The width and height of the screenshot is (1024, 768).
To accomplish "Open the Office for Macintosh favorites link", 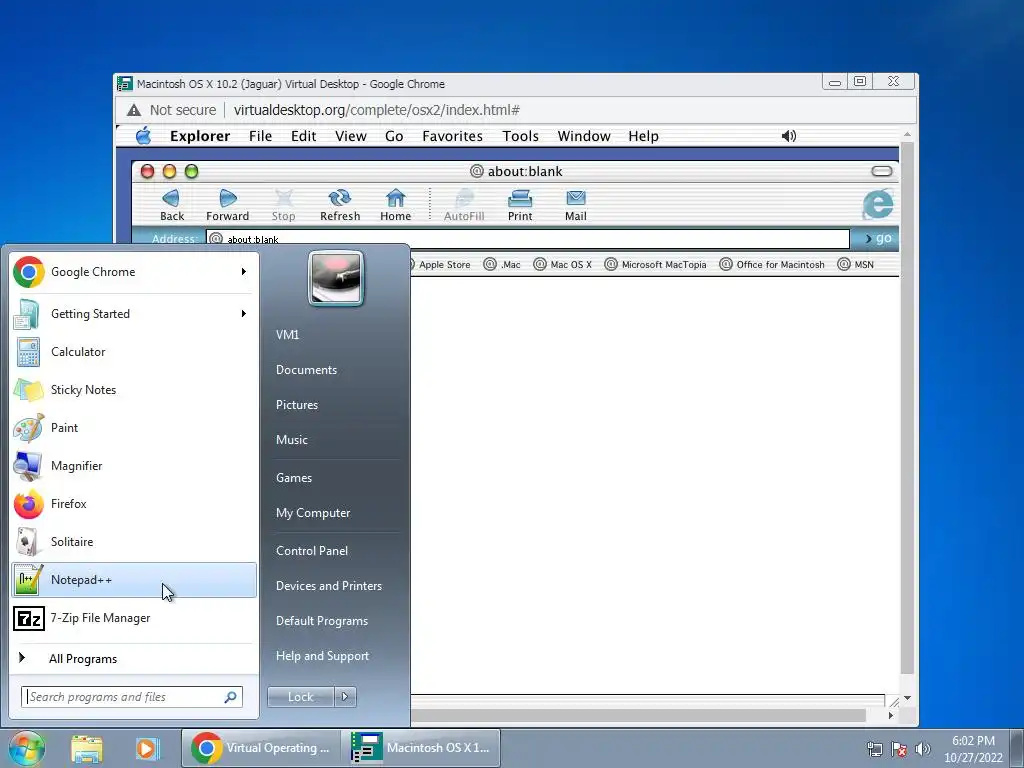I will coord(772,264).
